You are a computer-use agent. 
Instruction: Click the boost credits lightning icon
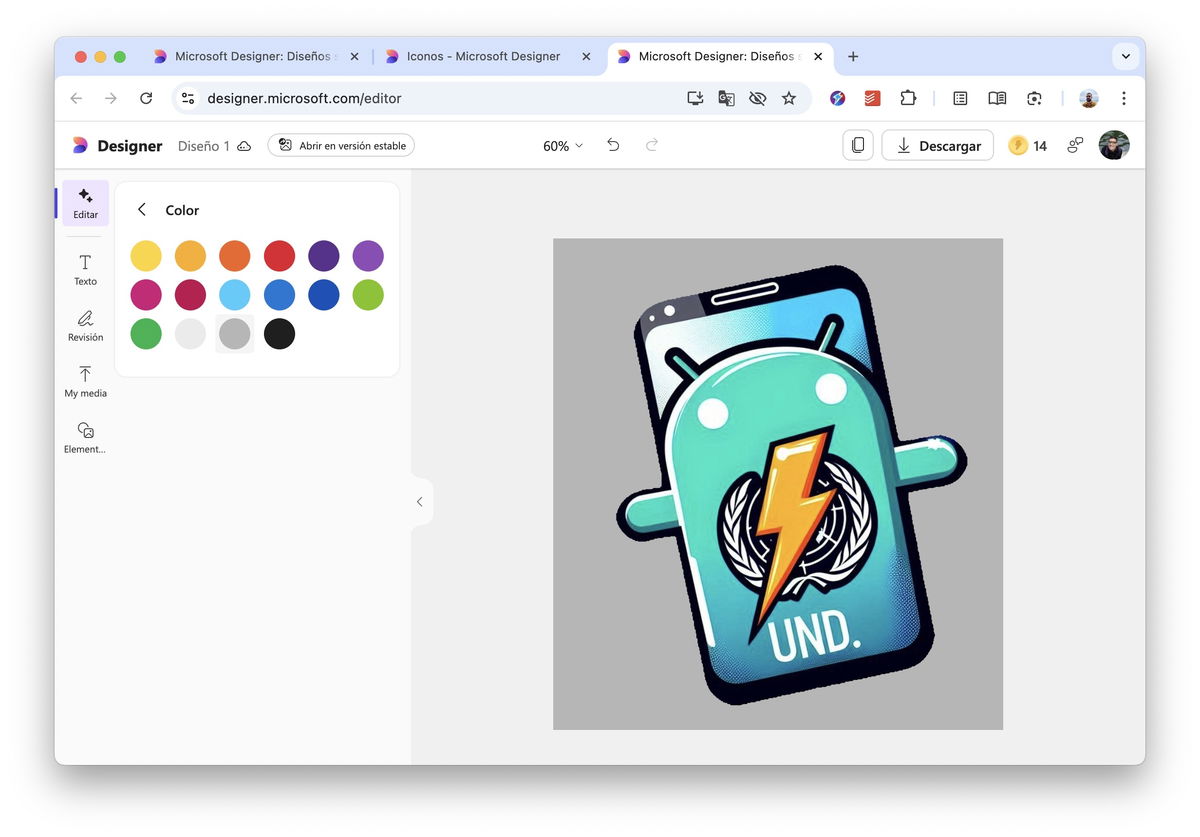click(x=1017, y=145)
